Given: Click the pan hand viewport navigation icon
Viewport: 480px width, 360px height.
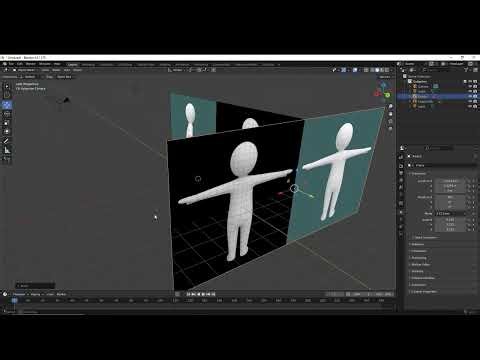Looking at the screenshot, I should (x=390, y=114).
